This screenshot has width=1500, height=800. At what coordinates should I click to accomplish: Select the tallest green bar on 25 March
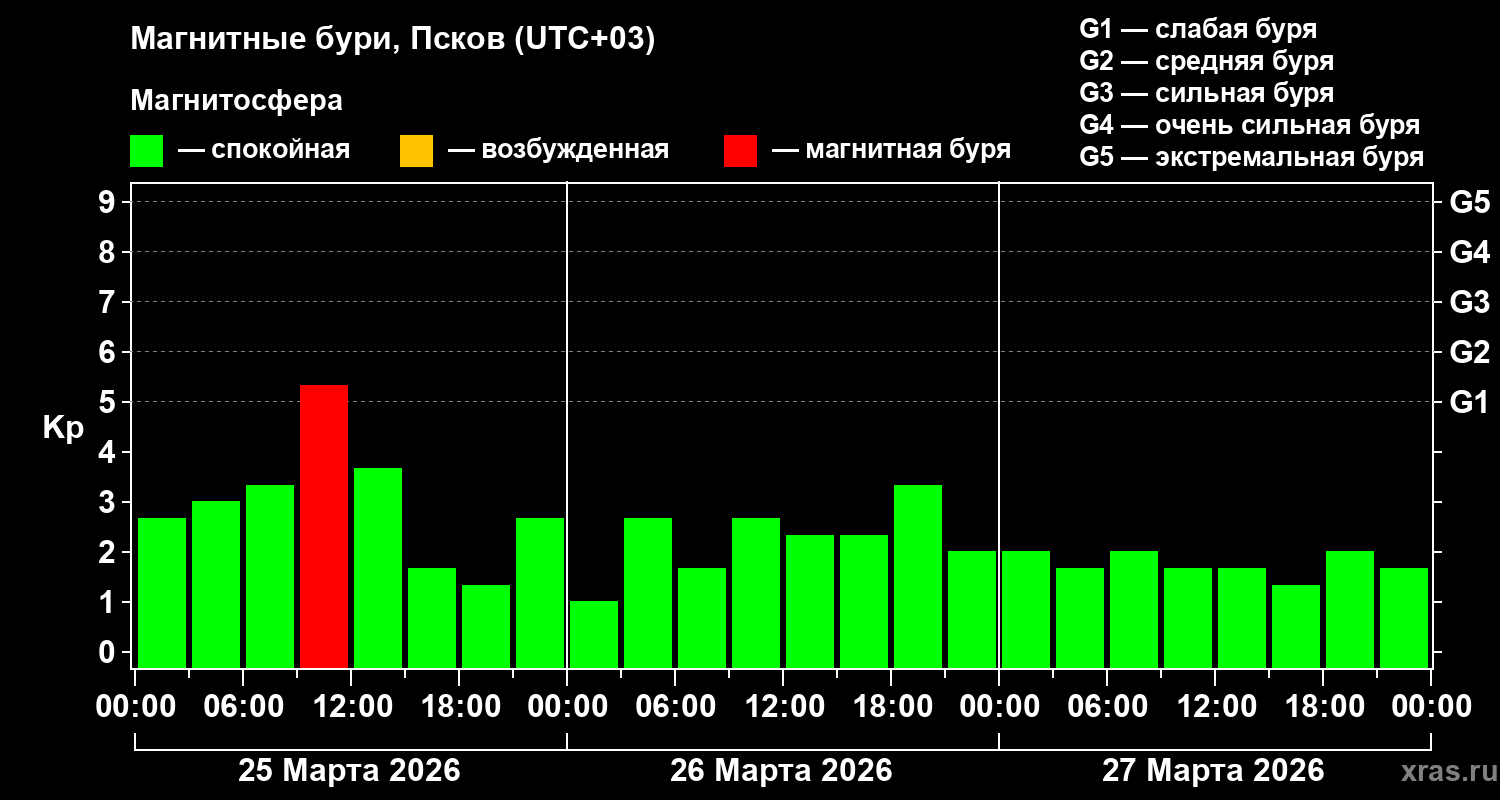378,568
